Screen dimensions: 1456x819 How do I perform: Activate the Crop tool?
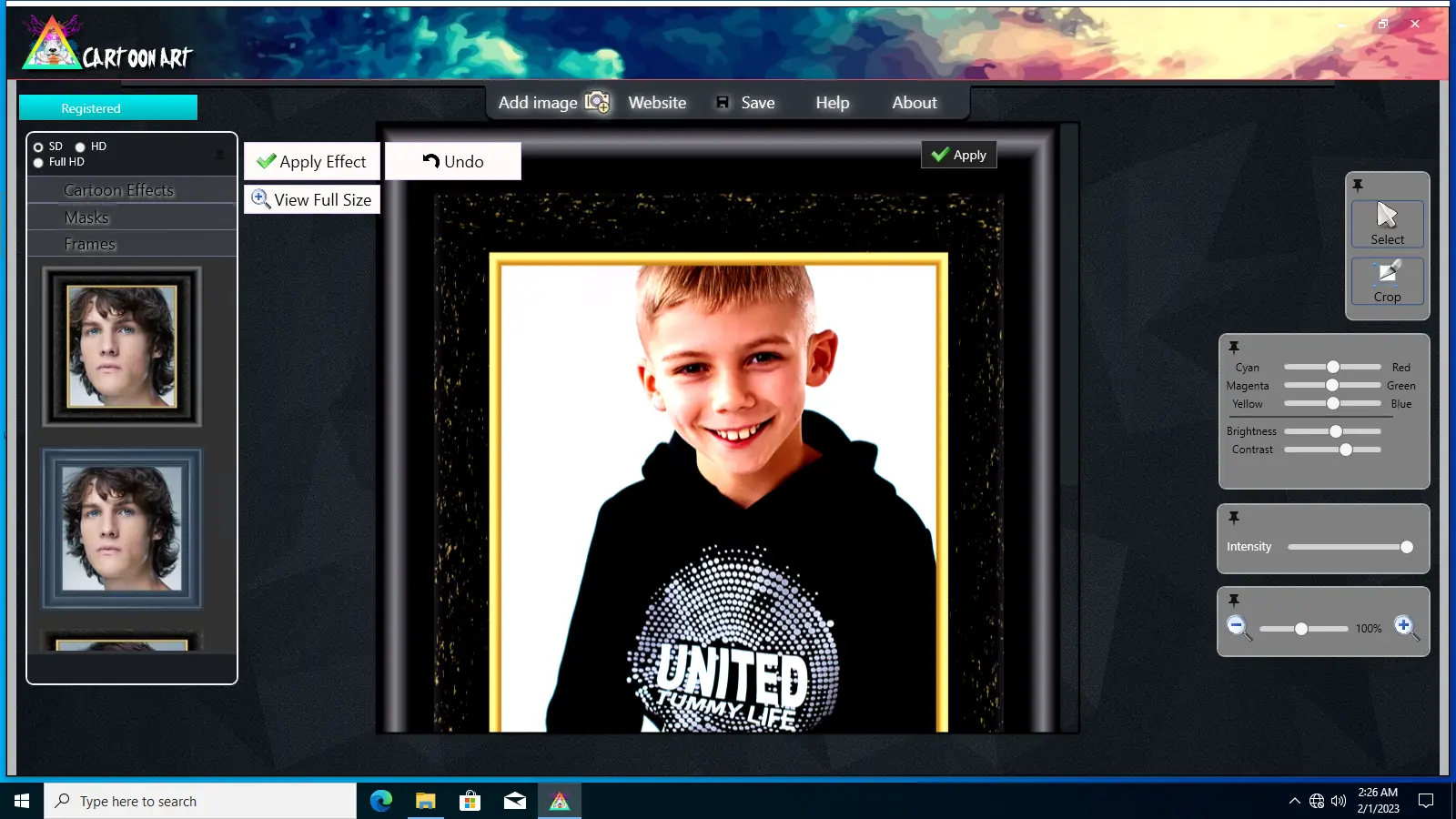click(1387, 281)
